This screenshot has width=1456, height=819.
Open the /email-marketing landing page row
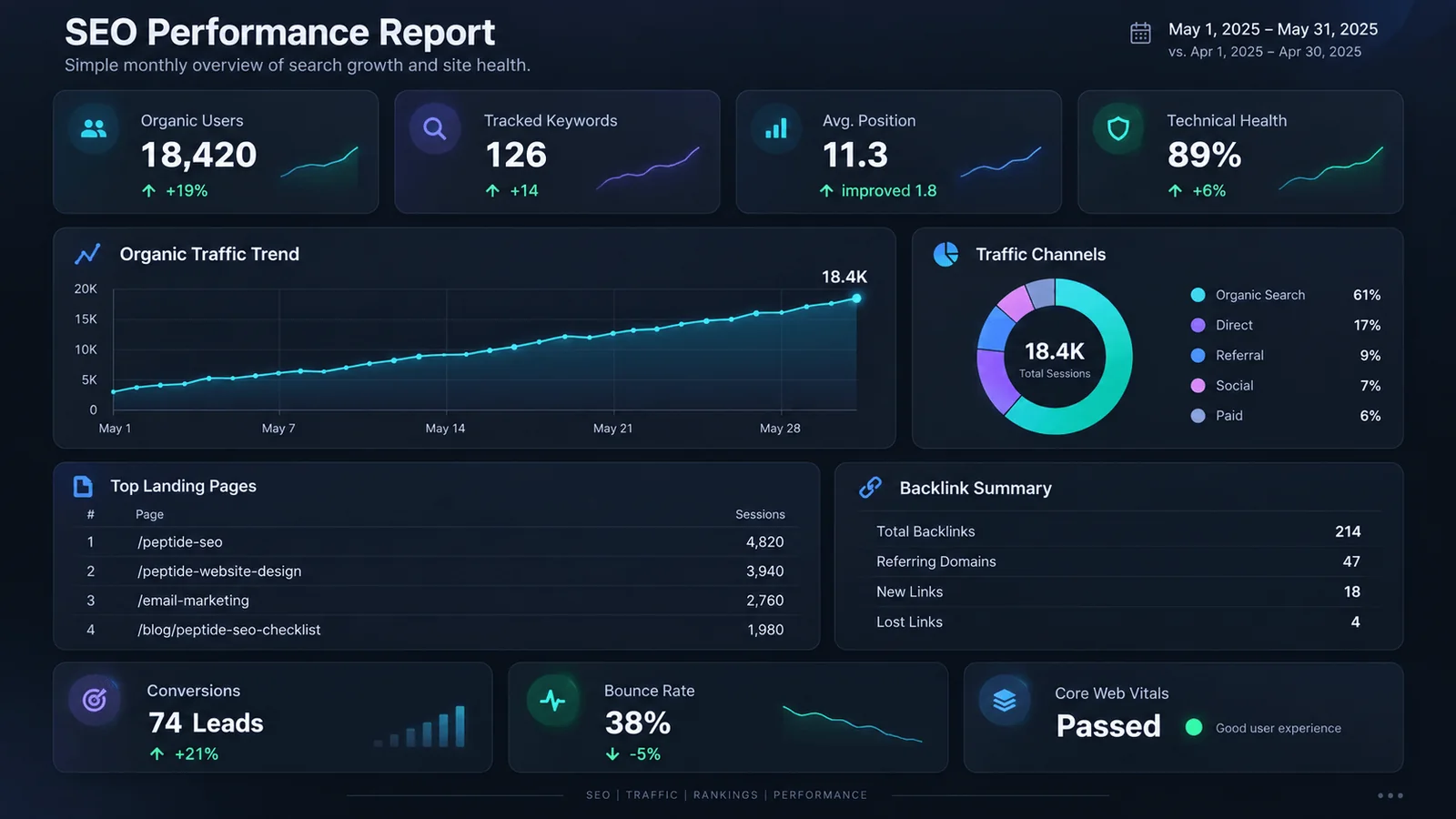tap(436, 600)
